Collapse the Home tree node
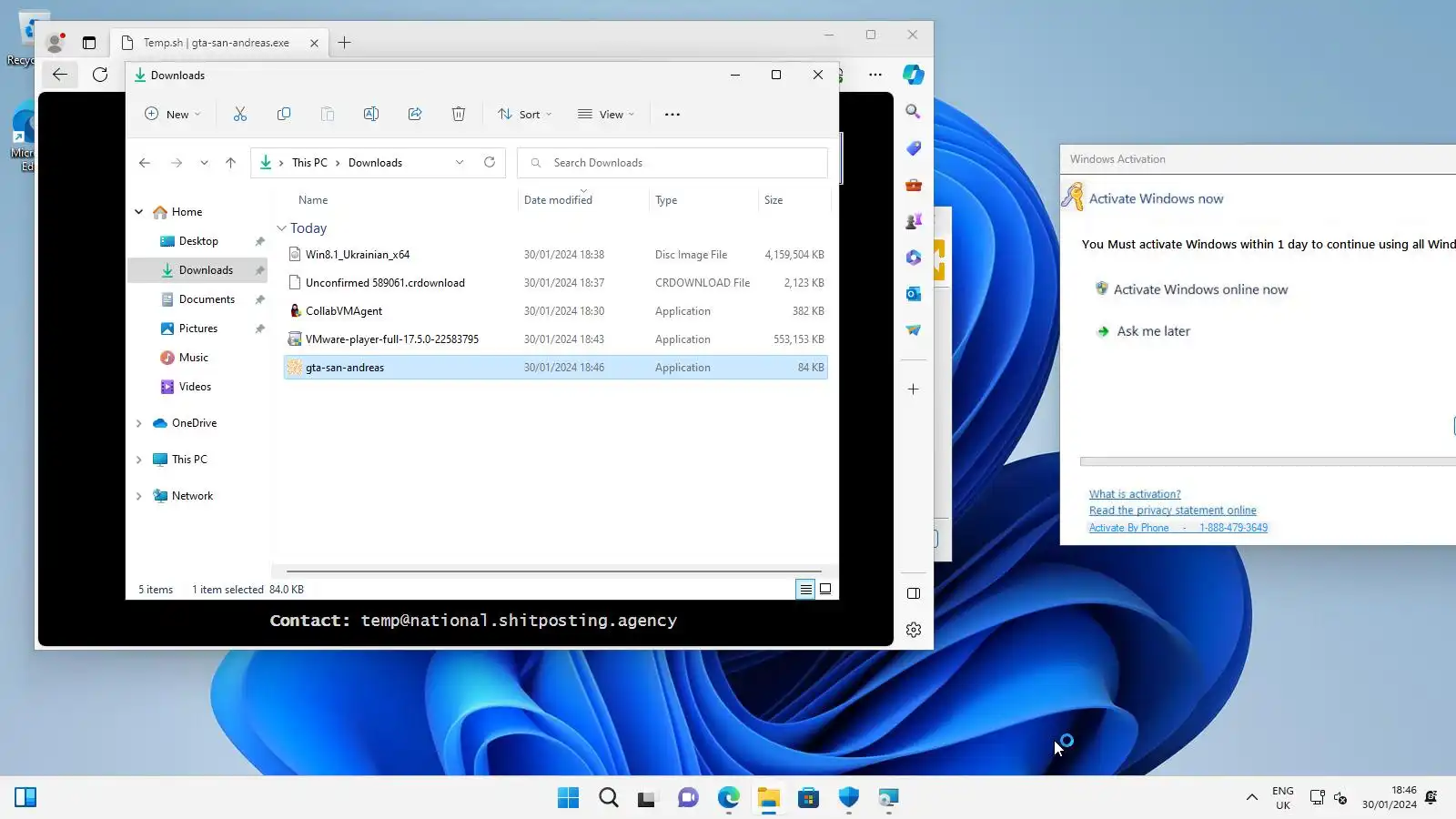 (x=139, y=212)
